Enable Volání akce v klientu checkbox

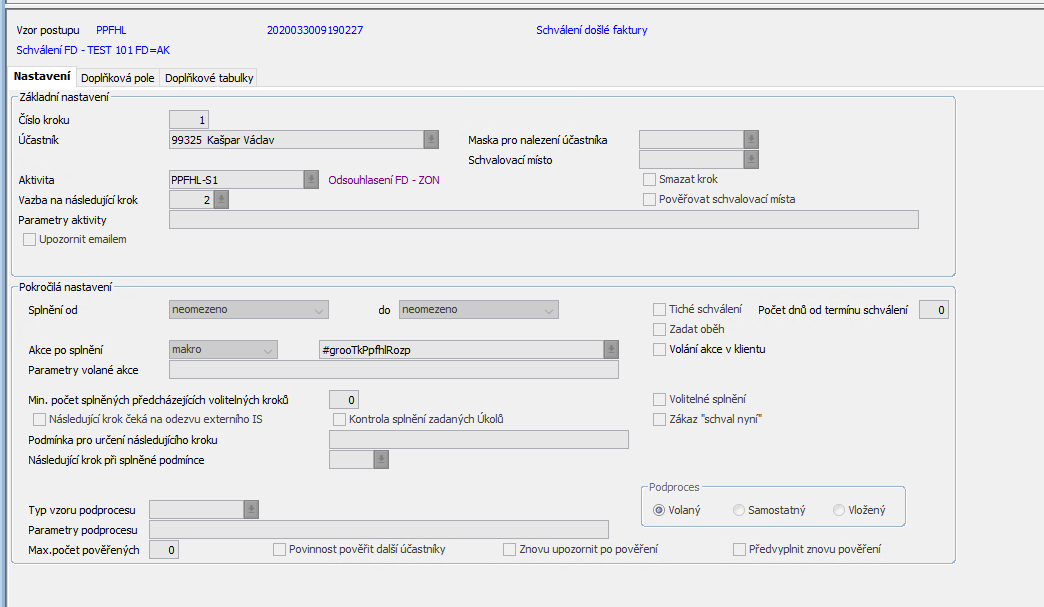(660, 350)
